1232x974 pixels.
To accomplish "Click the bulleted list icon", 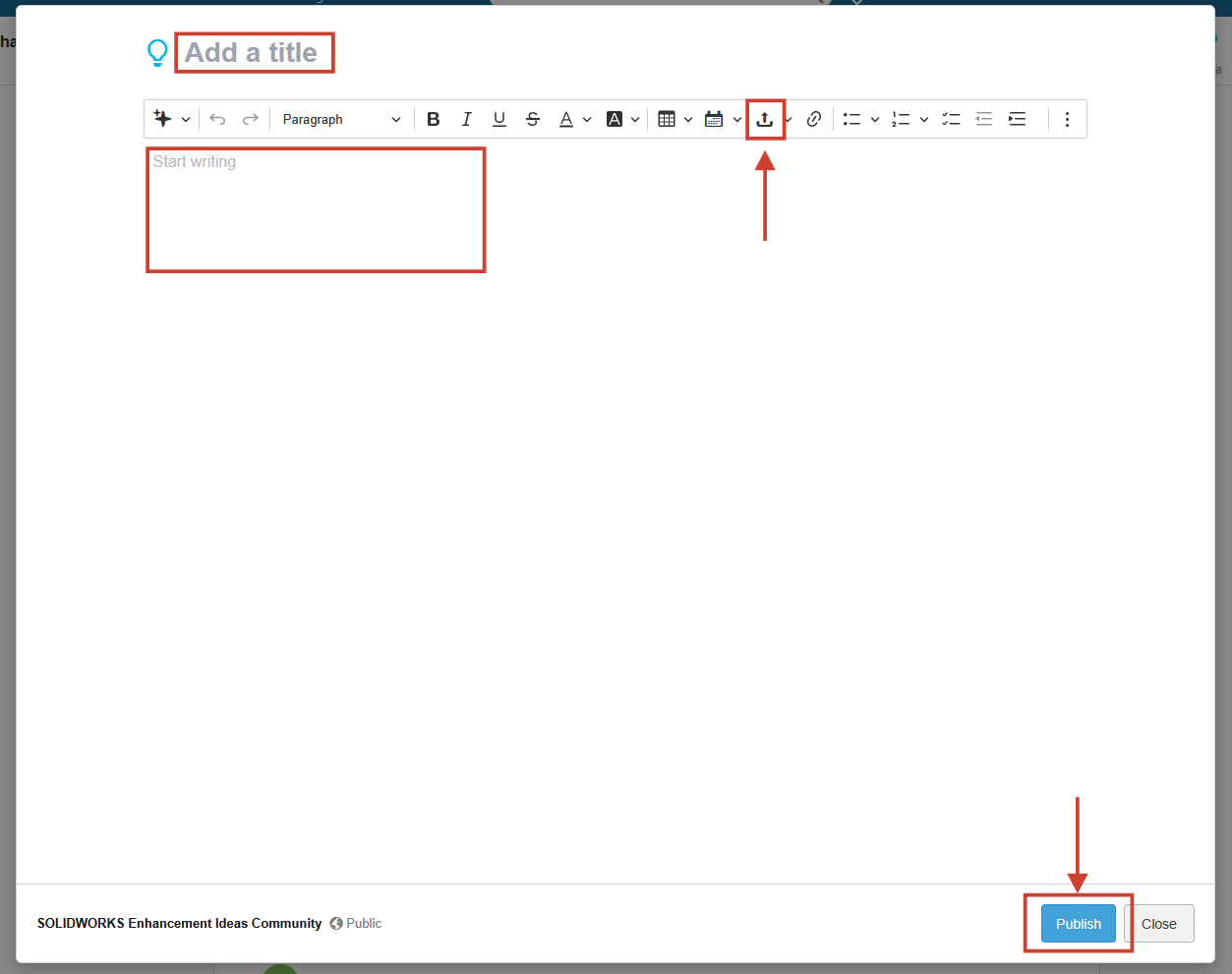I will (851, 119).
